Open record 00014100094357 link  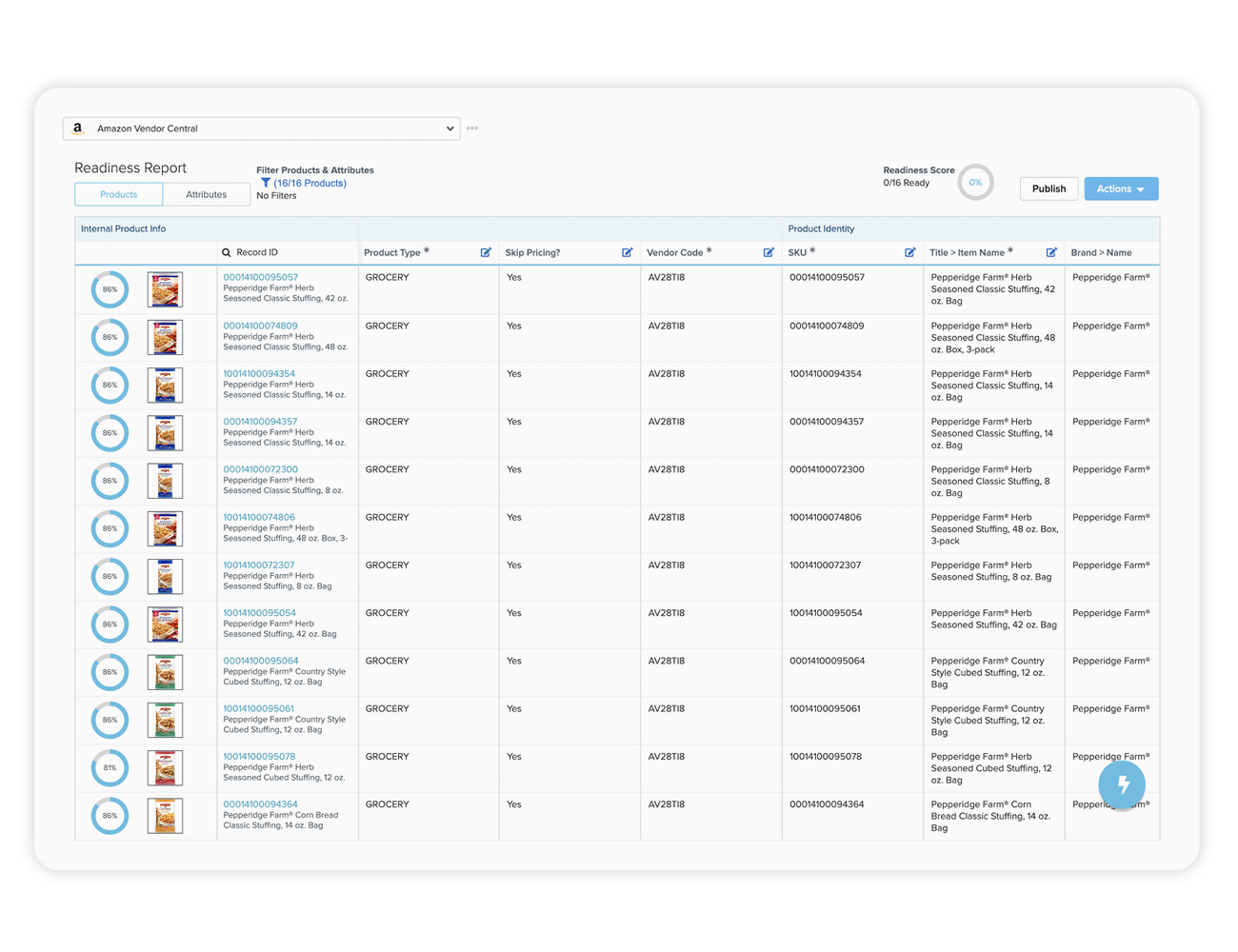(x=260, y=421)
